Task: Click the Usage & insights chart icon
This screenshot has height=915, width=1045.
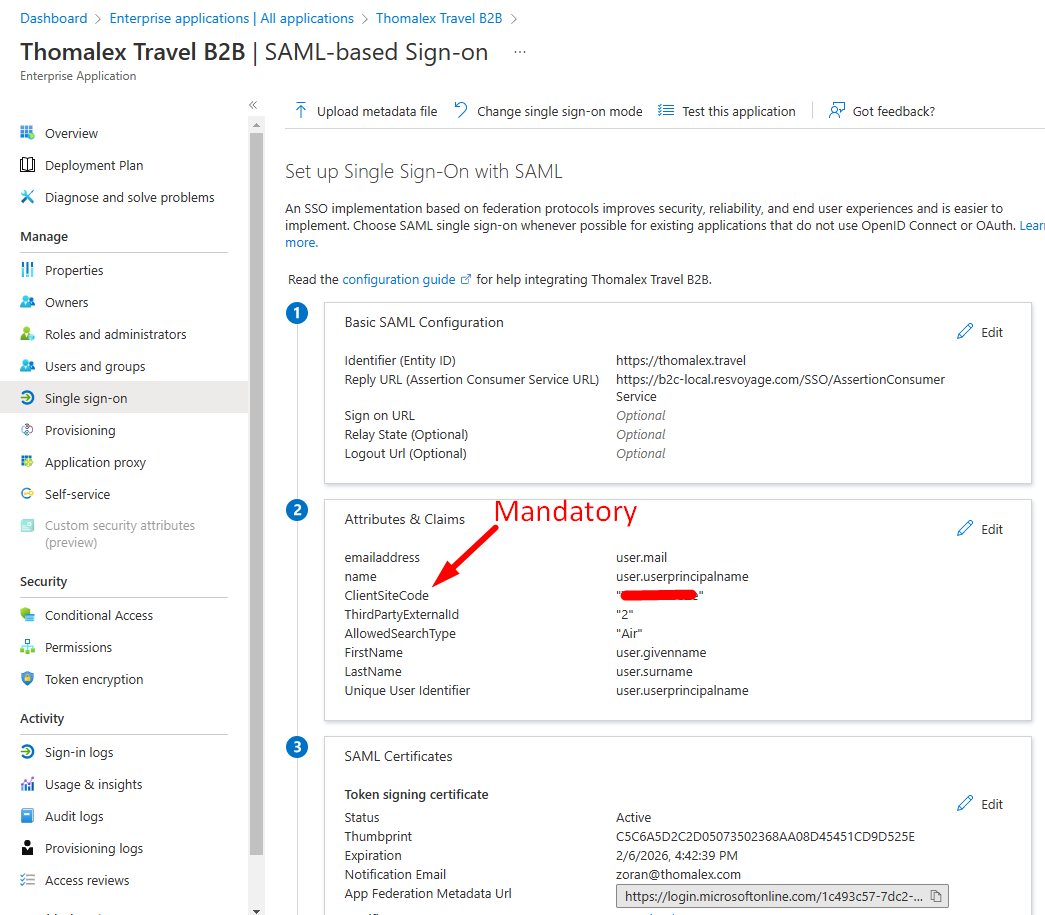Action: [27, 784]
